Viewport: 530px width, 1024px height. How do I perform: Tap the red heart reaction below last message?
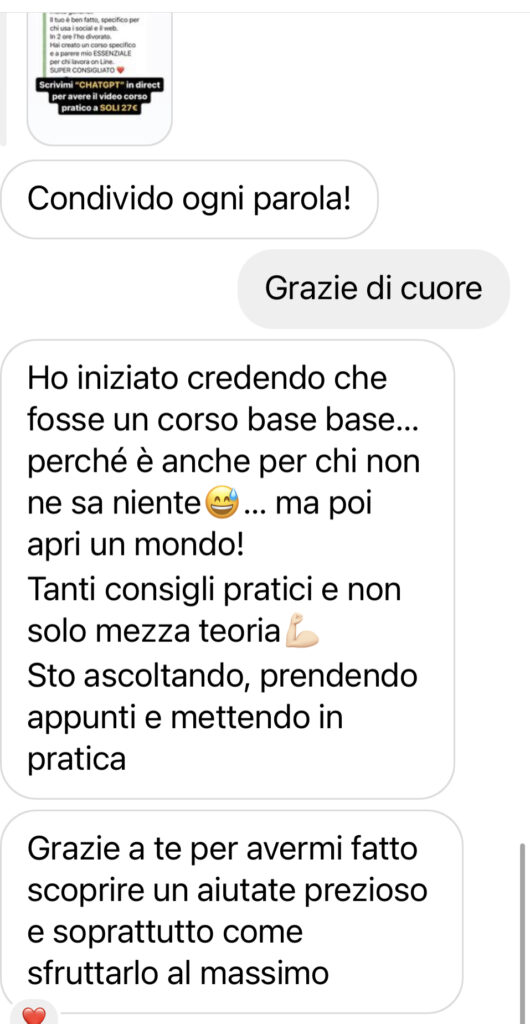(34, 1015)
